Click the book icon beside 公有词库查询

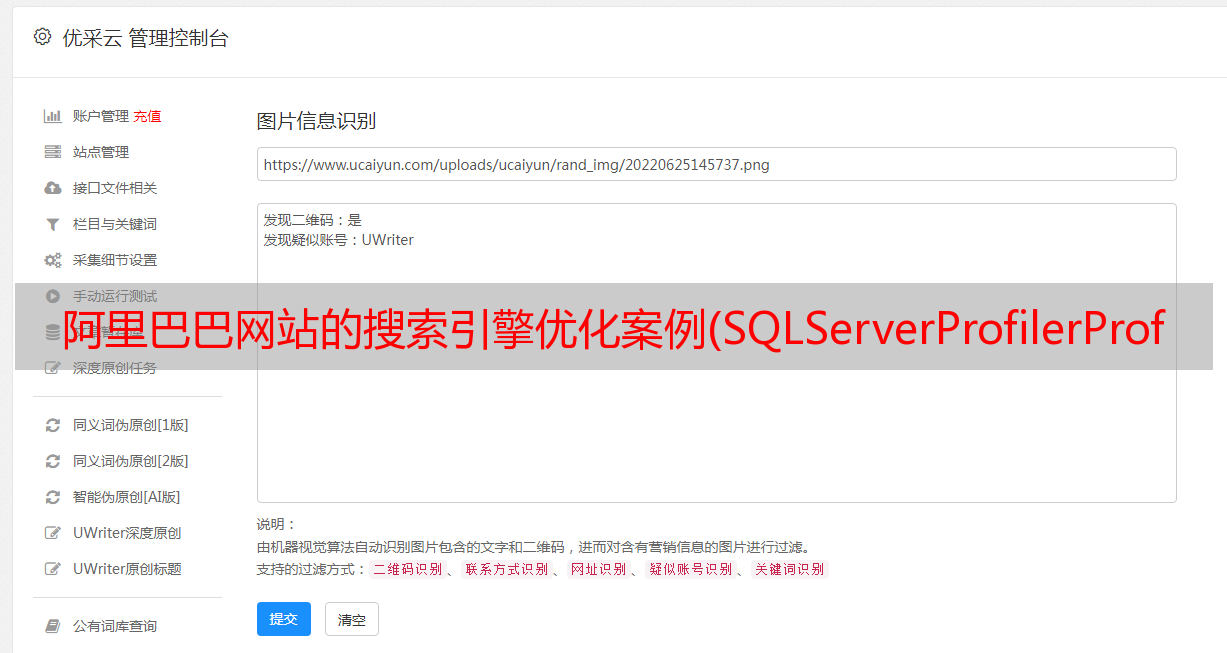point(53,626)
